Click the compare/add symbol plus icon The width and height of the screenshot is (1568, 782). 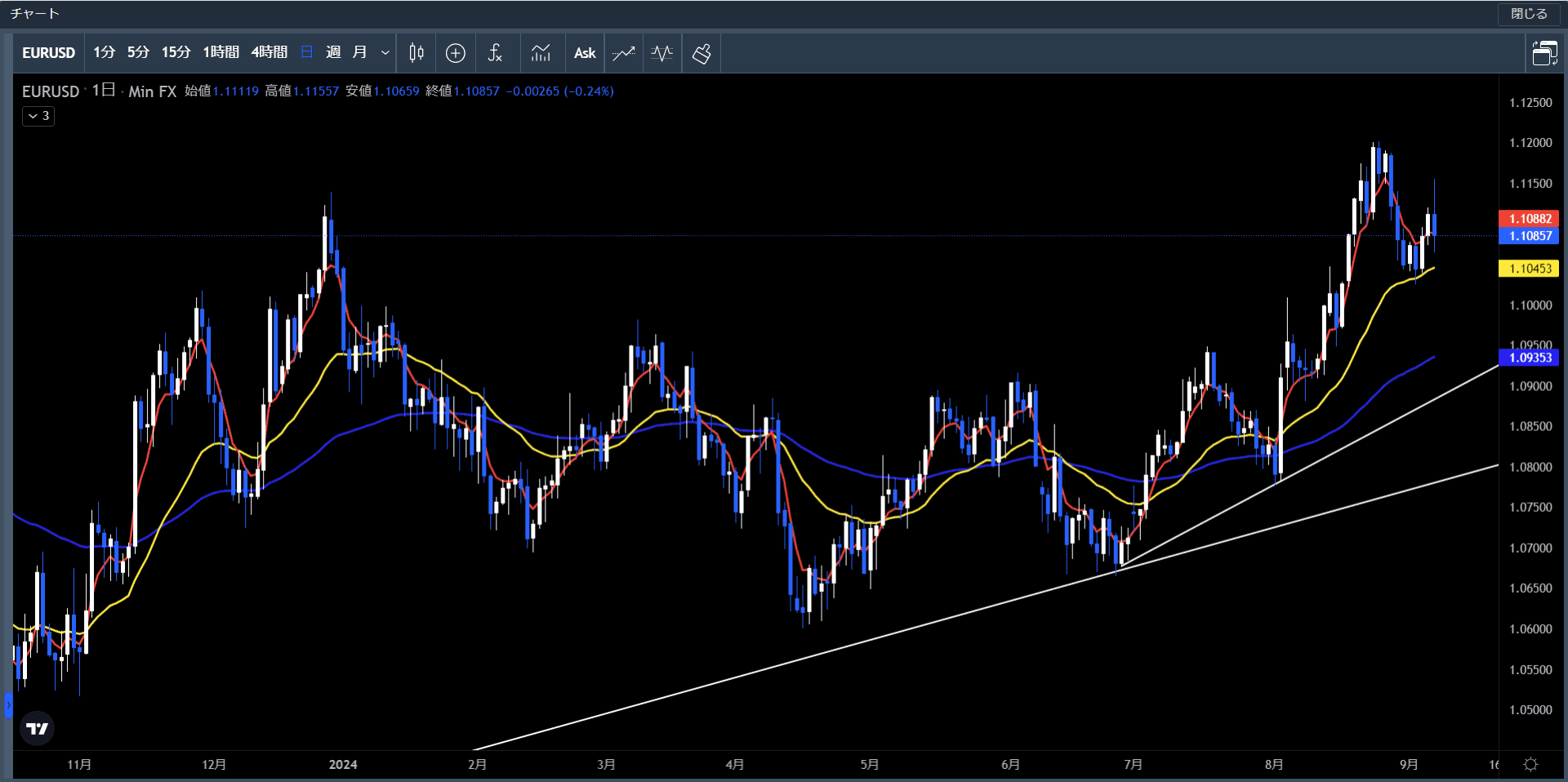456,53
